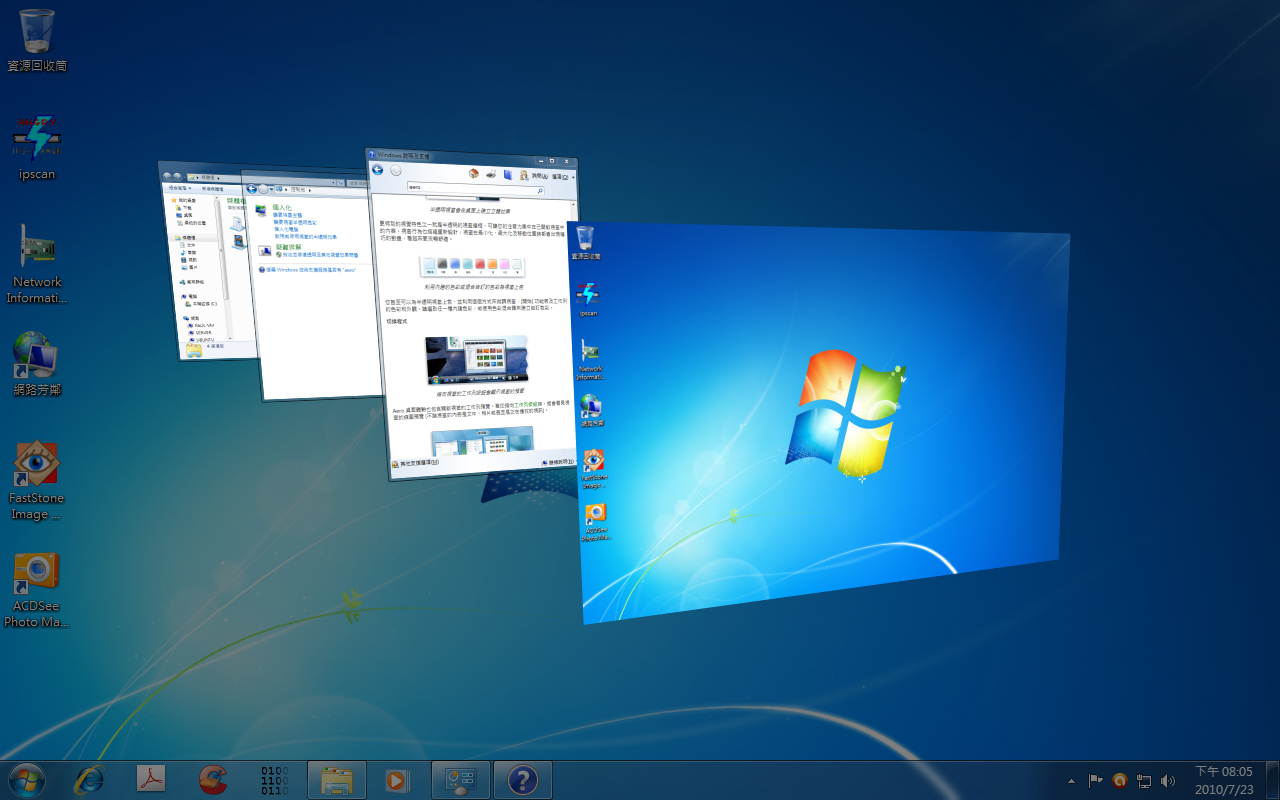1280x800 pixels.
Task: Click the Show desktop strip at the taskbar end
Action: pyautogui.click(x=1272, y=780)
